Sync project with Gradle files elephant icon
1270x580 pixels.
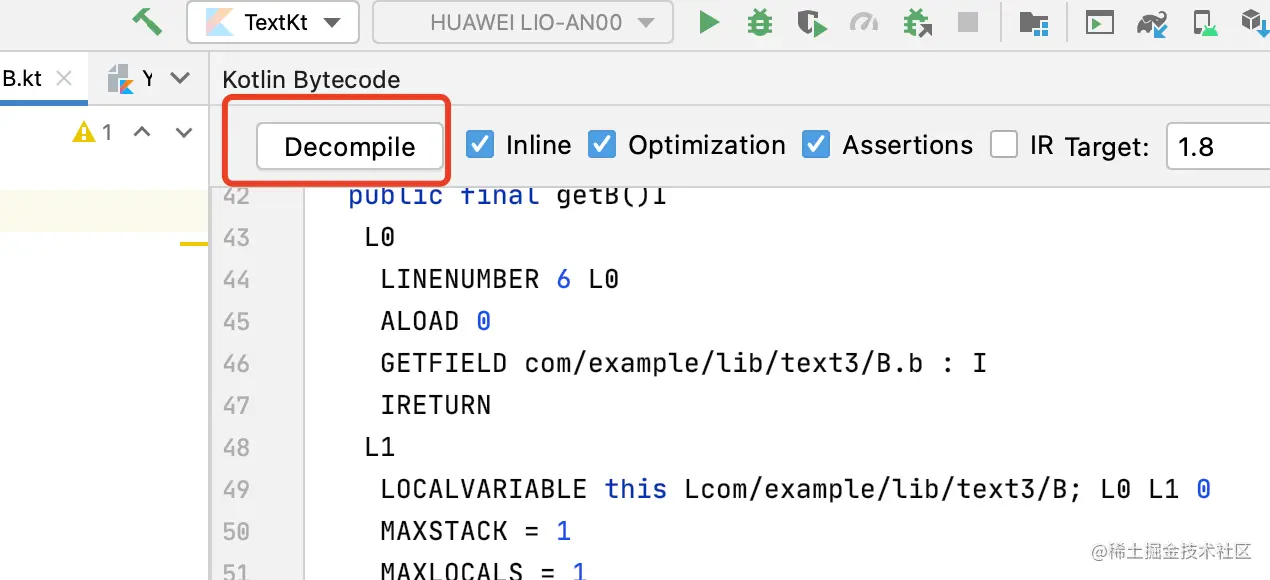point(1152,22)
